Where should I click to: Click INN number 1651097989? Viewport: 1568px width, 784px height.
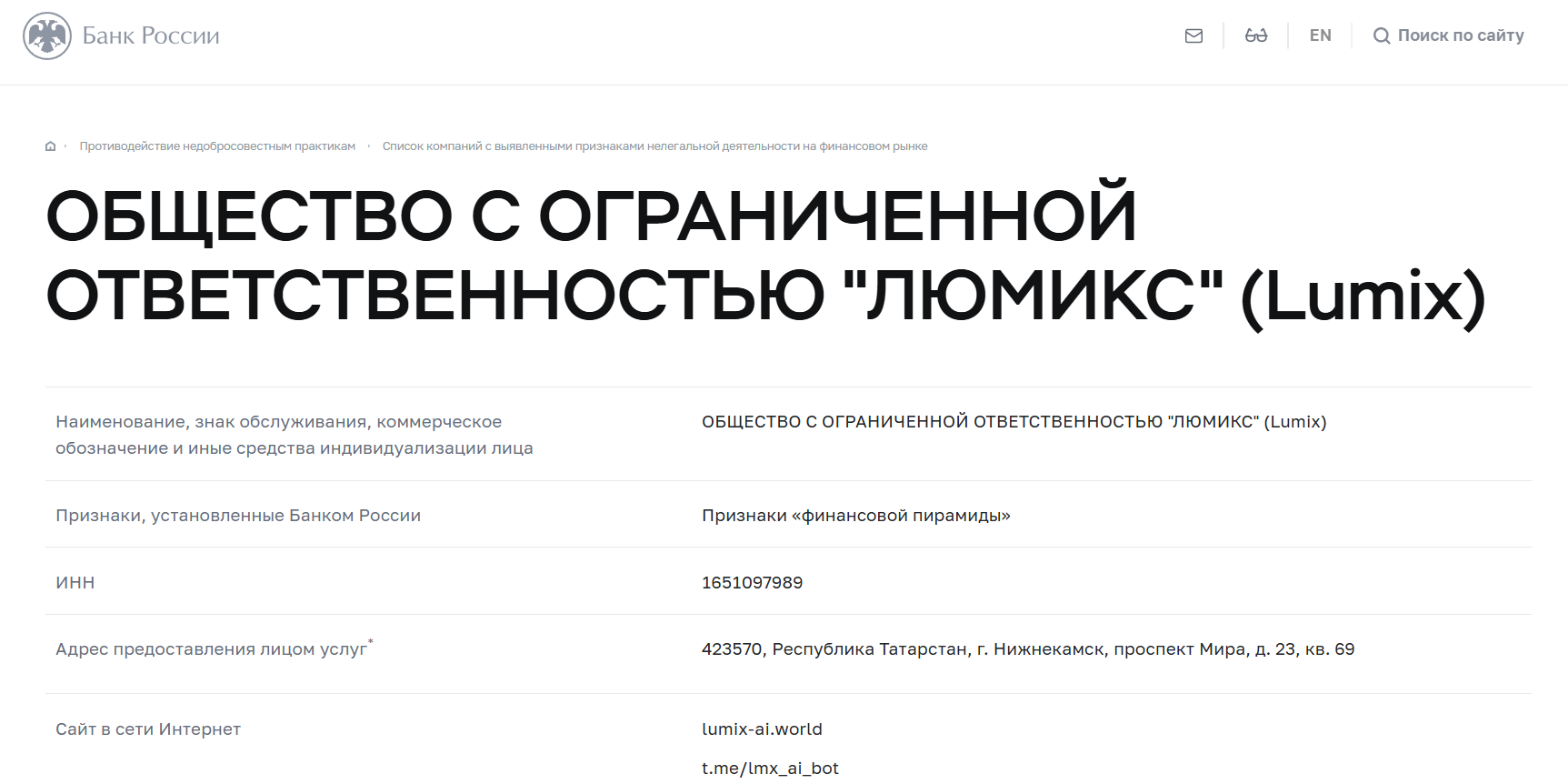(x=753, y=583)
